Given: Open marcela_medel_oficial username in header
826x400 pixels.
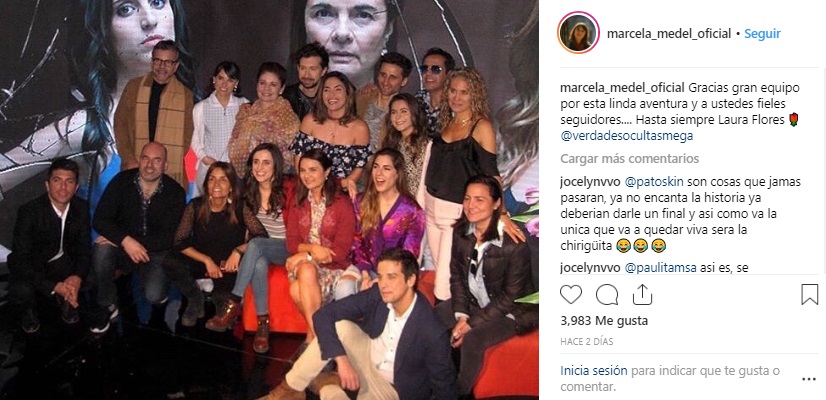Looking at the screenshot, I should pos(669,34).
